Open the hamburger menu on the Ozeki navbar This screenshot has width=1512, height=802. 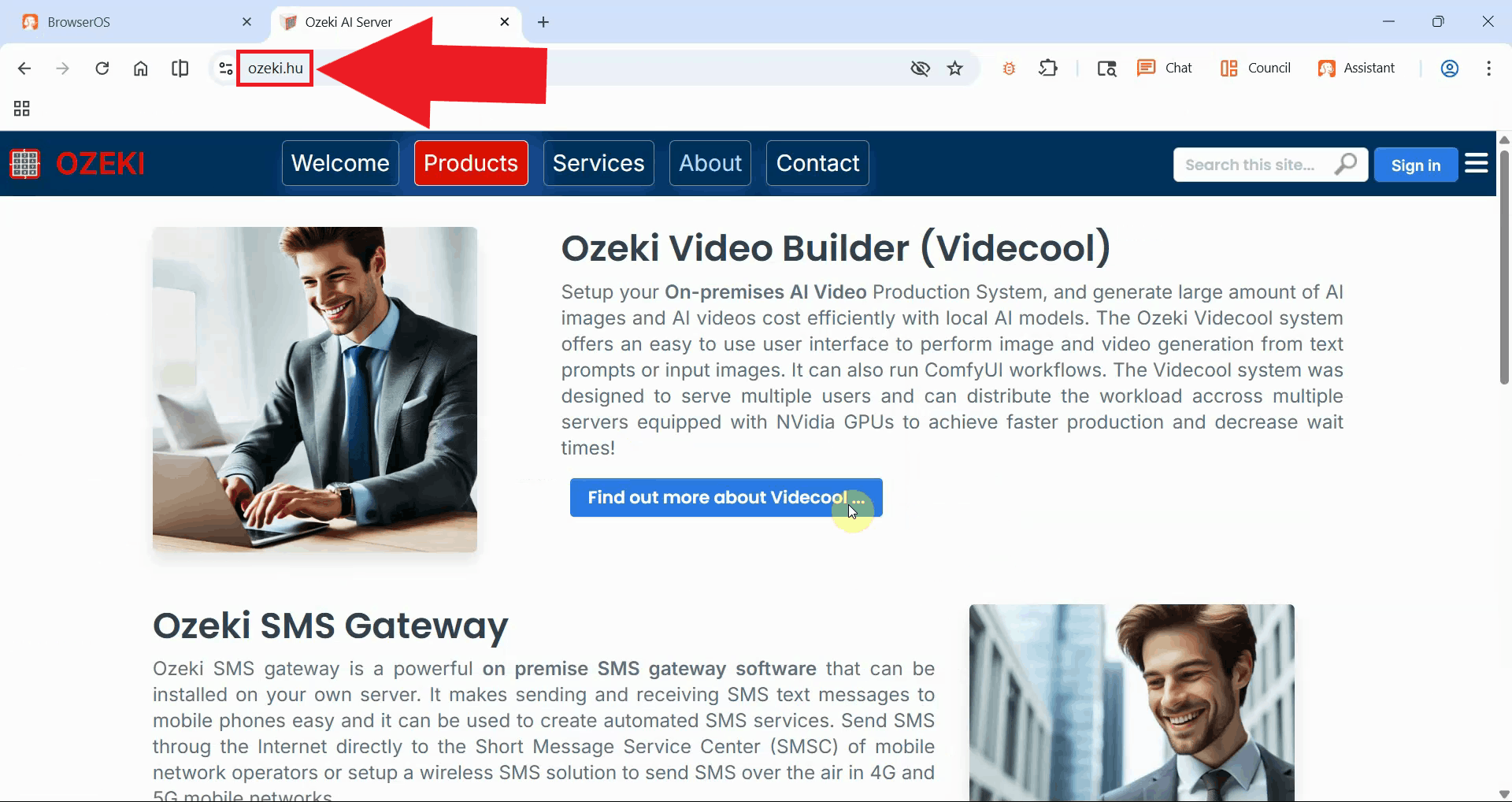[1477, 162]
